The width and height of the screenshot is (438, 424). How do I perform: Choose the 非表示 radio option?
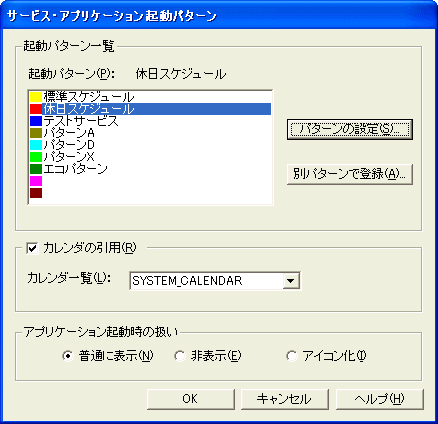coord(180,356)
